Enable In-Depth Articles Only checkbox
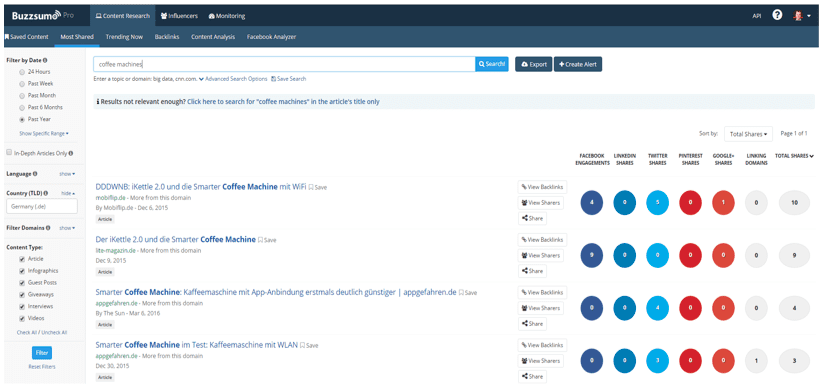The width and height of the screenshot is (828, 391). [9, 153]
